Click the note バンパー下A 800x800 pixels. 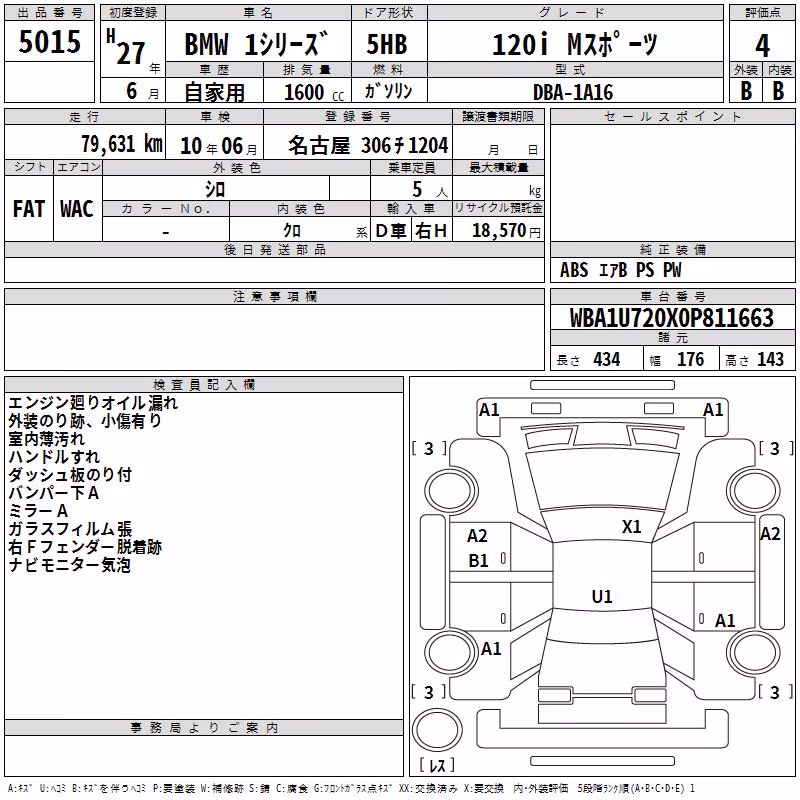click(x=54, y=493)
